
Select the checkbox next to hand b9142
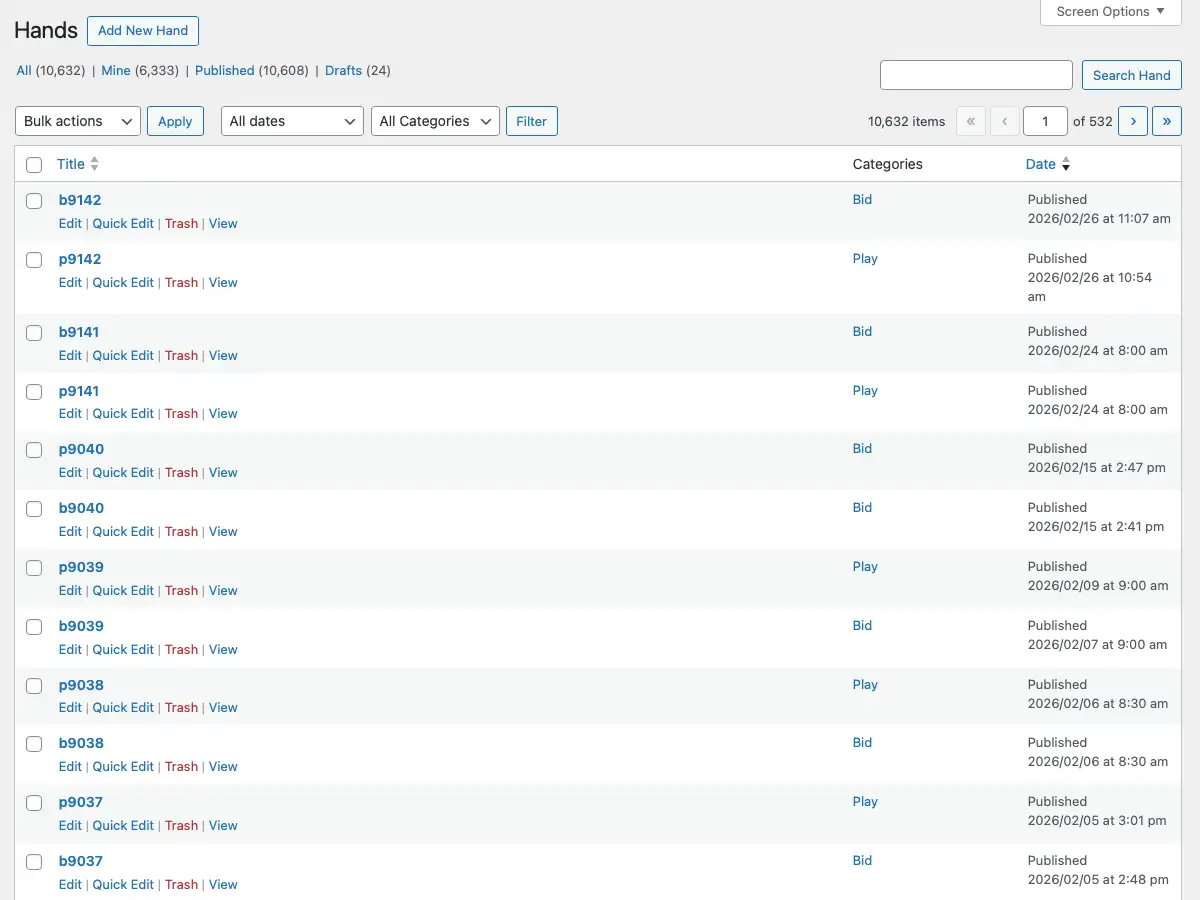point(33,200)
